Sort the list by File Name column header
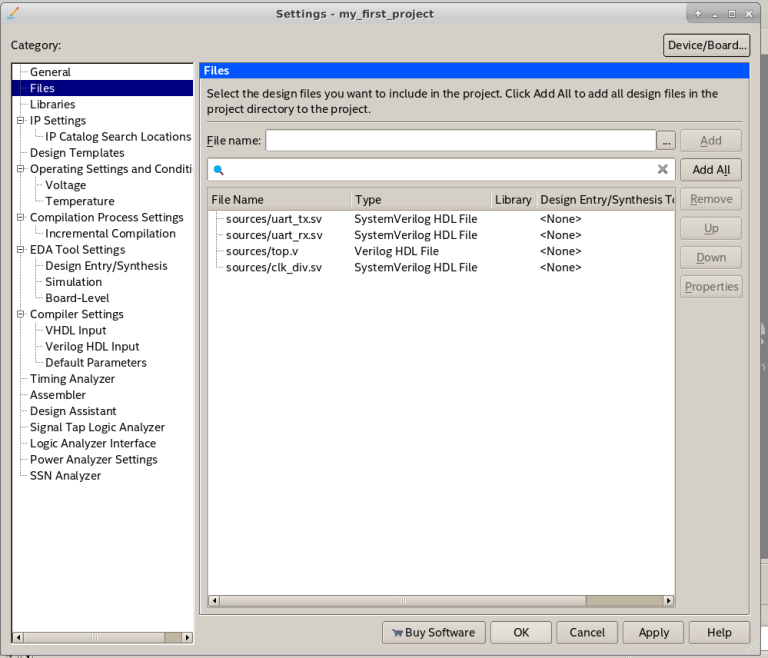This screenshot has width=768, height=658. 279,199
